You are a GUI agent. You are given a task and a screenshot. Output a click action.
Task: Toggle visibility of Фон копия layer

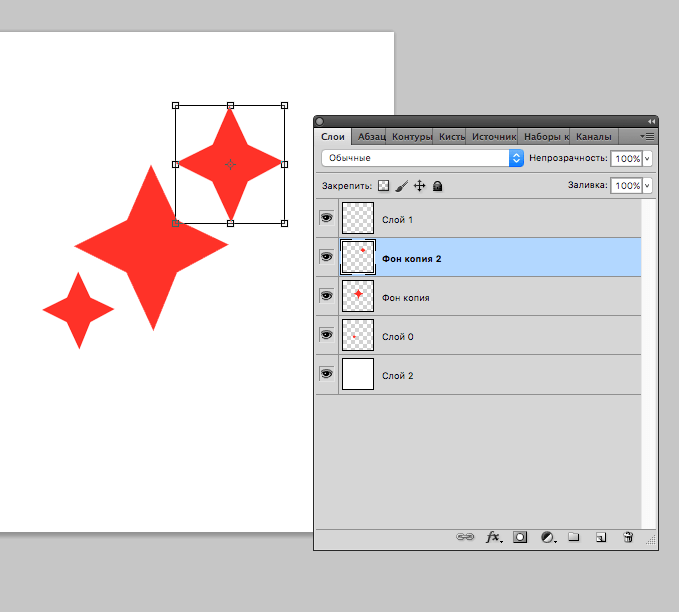[326, 296]
